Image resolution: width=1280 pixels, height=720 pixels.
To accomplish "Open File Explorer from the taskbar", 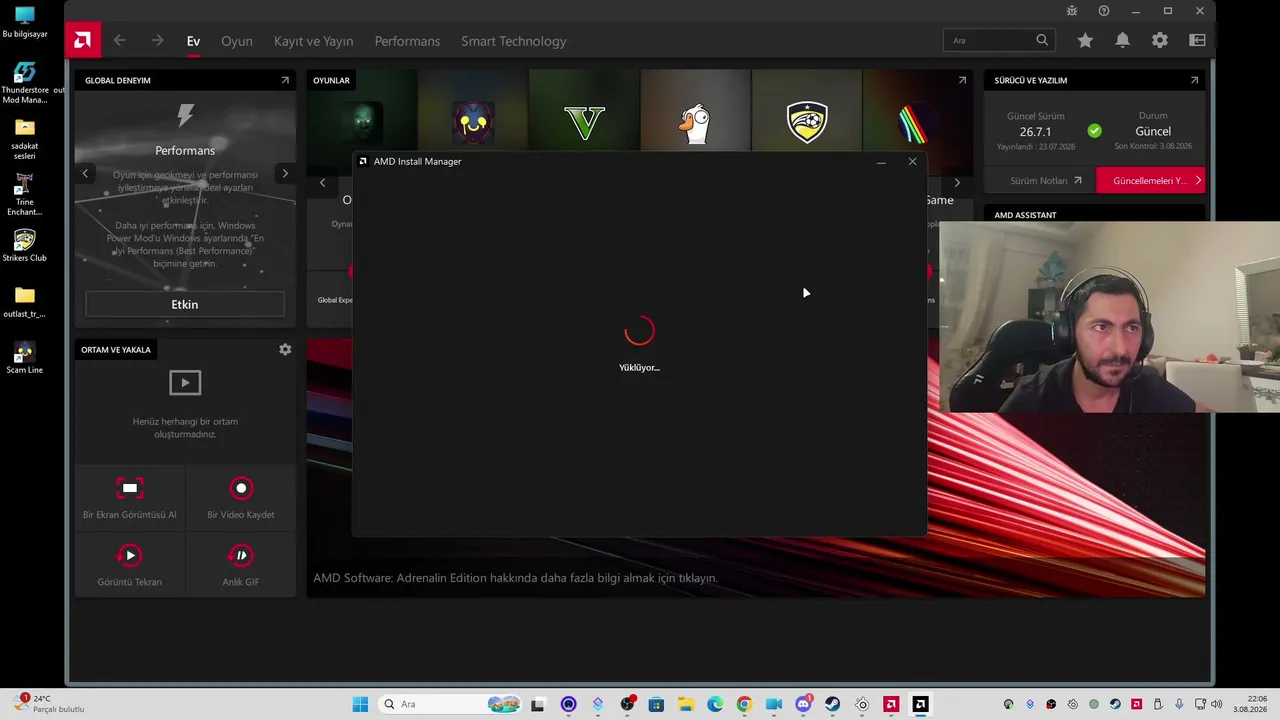I will 686,704.
